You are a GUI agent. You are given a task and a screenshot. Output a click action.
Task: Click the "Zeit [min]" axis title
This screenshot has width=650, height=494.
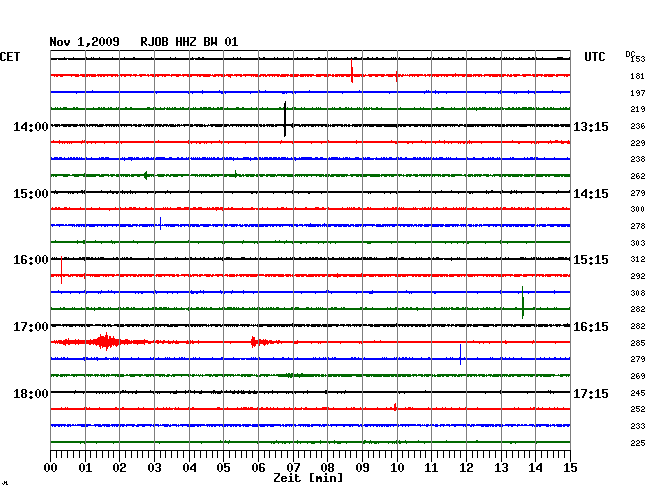pyautogui.click(x=308, y=478)
